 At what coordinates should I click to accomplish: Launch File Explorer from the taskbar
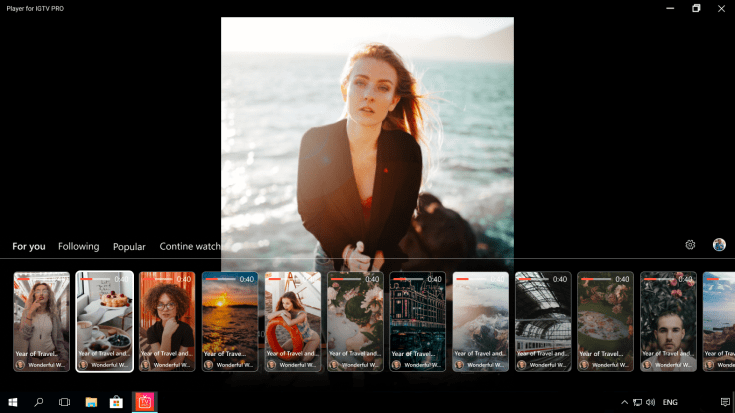pyautogui.click(x=91, y=402)
